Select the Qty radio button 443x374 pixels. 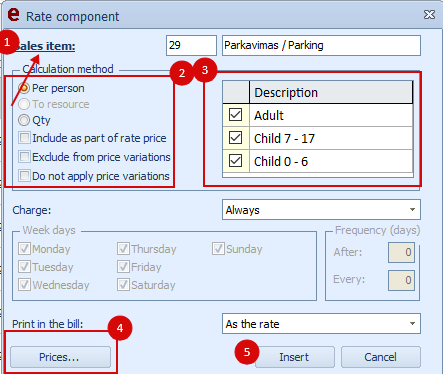tap(24, 120)
